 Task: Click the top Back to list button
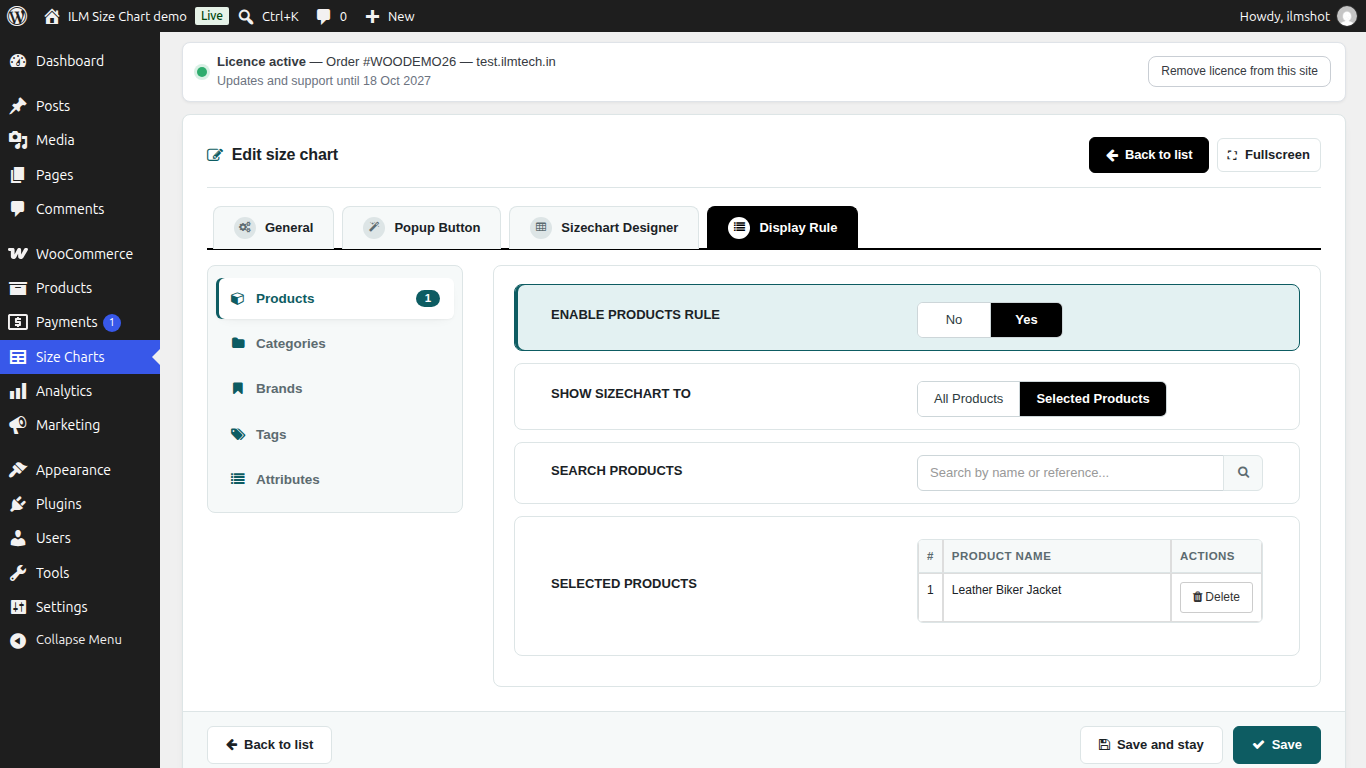[1149, 155]
